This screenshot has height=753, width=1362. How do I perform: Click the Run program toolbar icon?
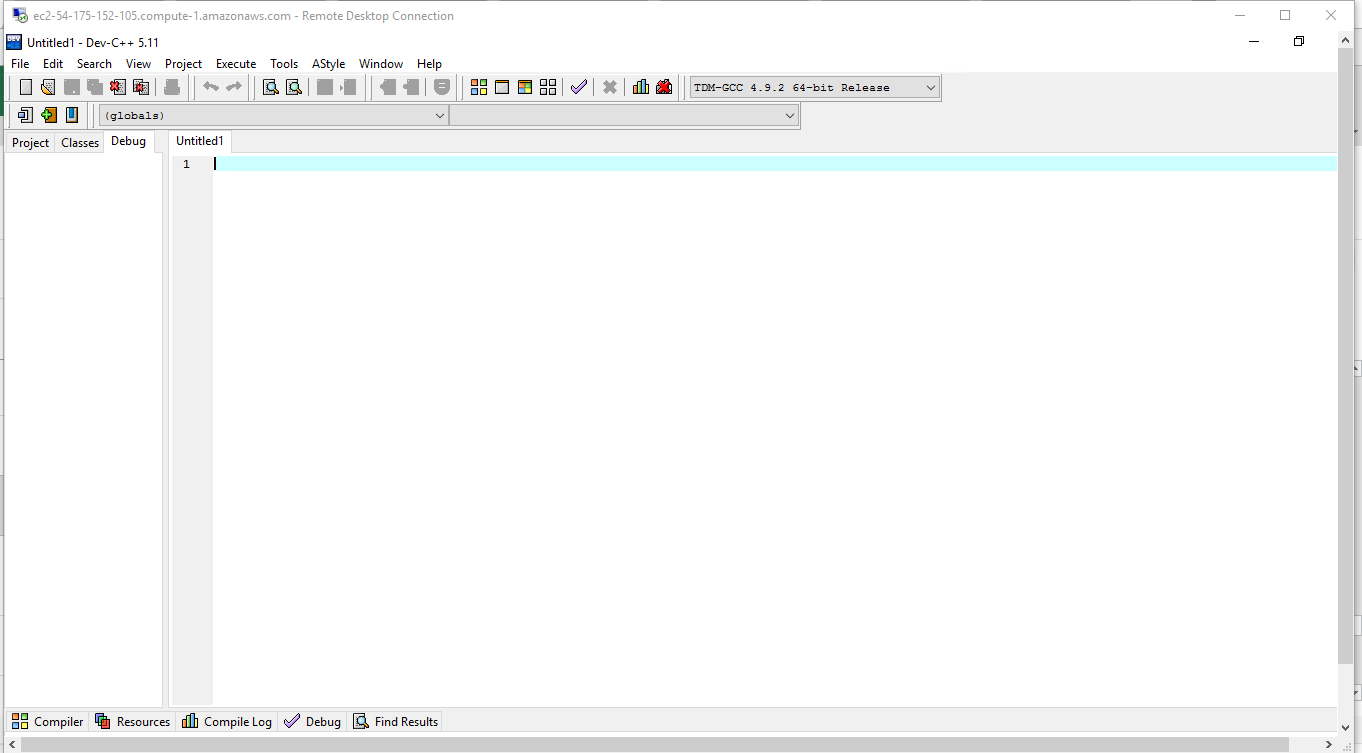coord(502,87)
